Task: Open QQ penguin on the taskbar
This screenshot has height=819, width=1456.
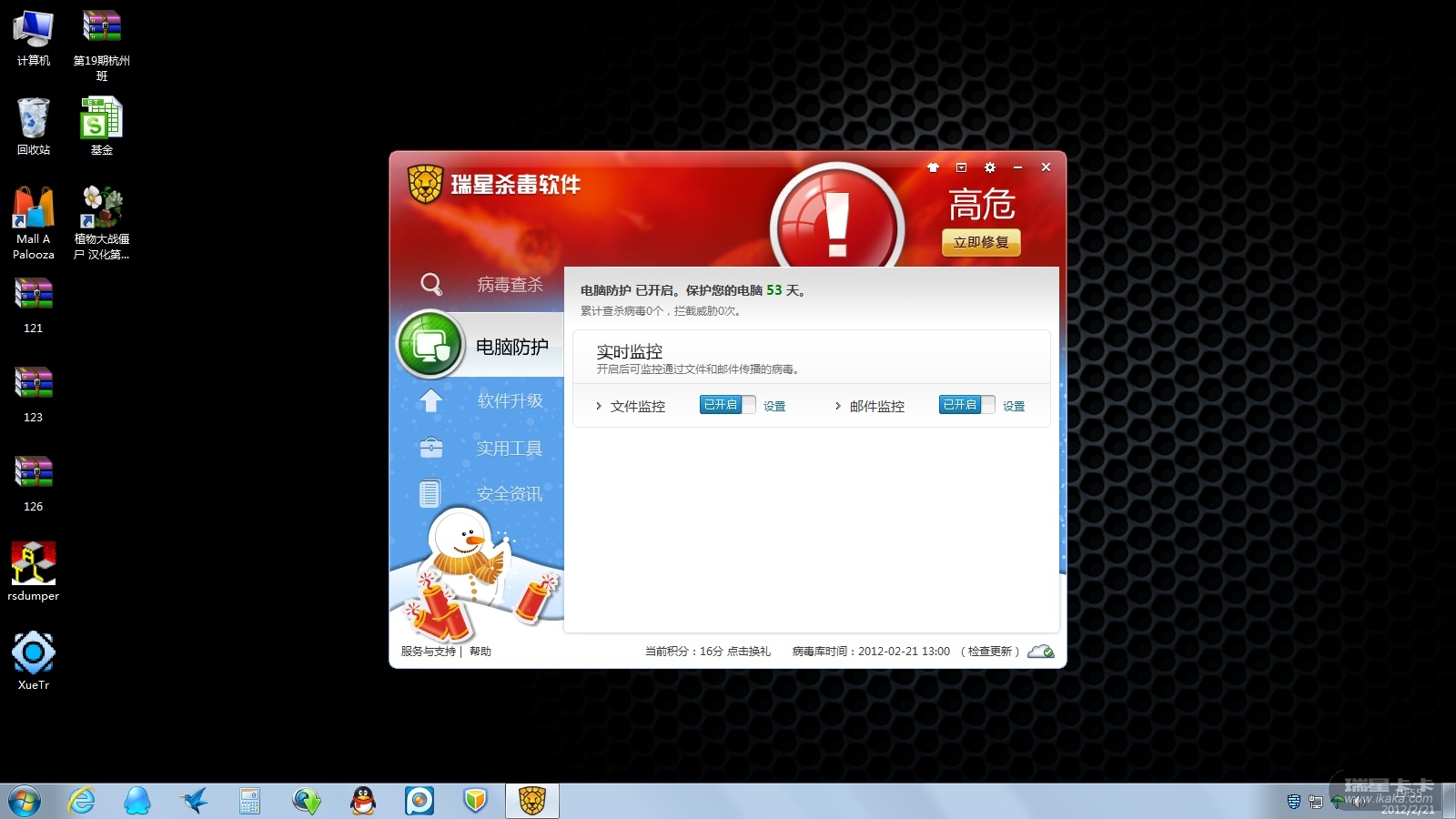Action: [363, 801]
